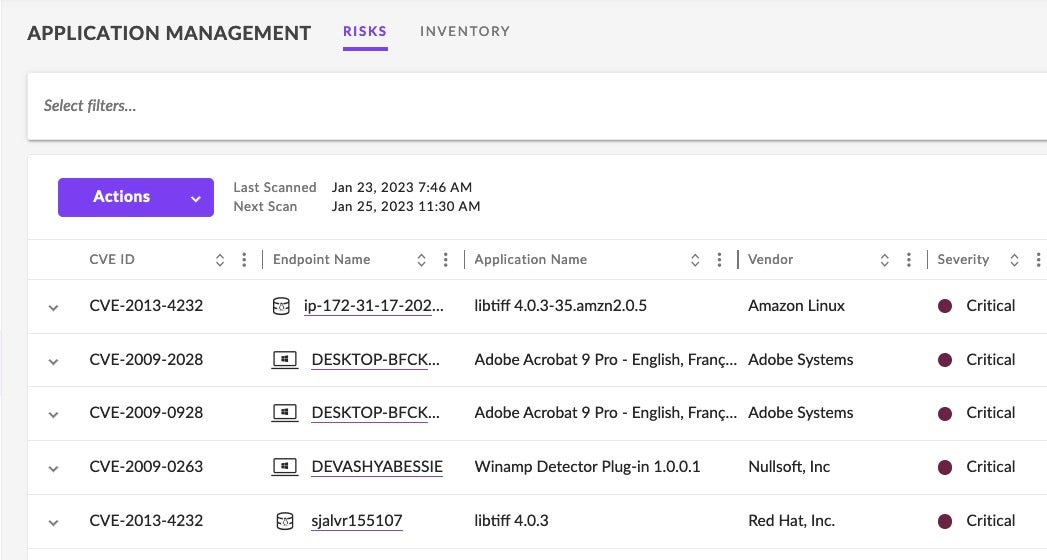Image resolution: width=1047 pixels, height=560 pixels.
Task: Switch to the Inventory tab
Action: click(464, 32)
